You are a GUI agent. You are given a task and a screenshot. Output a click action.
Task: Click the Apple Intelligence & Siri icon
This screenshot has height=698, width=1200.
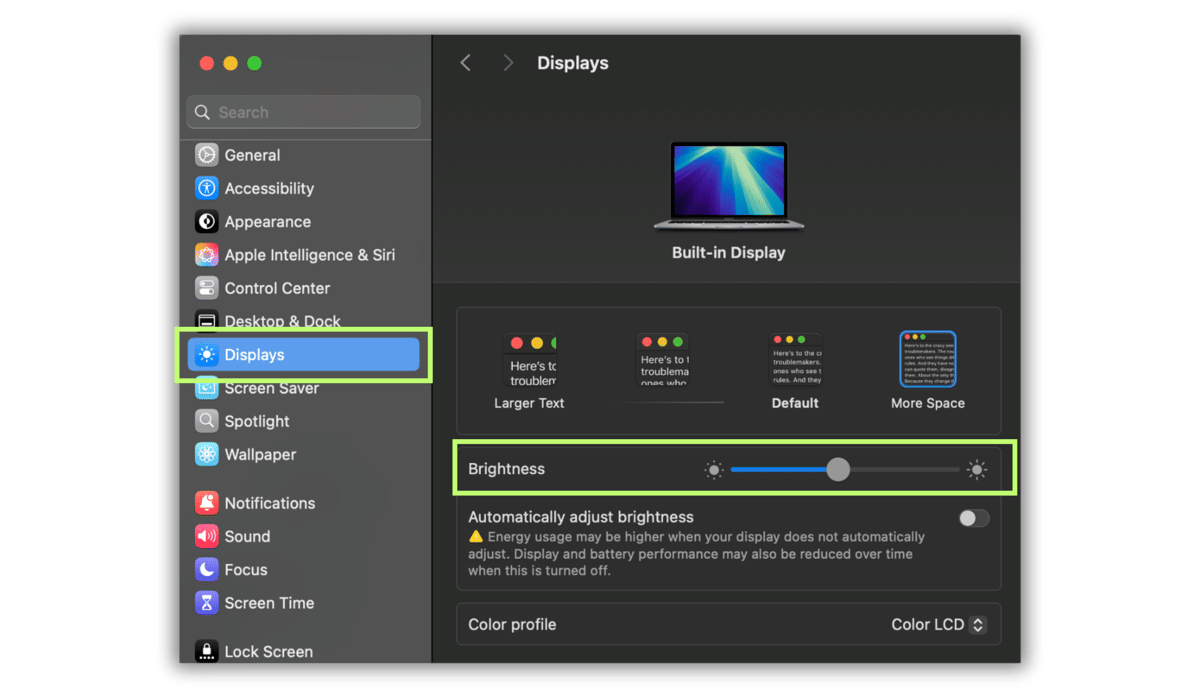(x=206, y=255)
